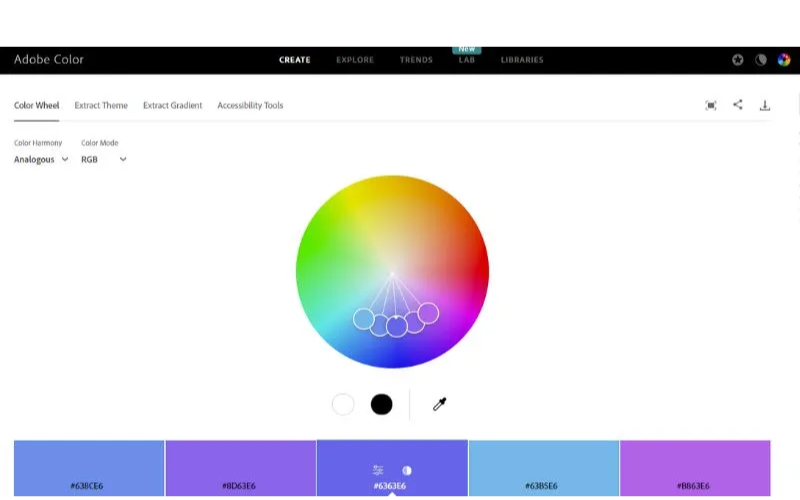Select the black background circle
The width and height of the screenshot is (800, 500).
point(381,404)
